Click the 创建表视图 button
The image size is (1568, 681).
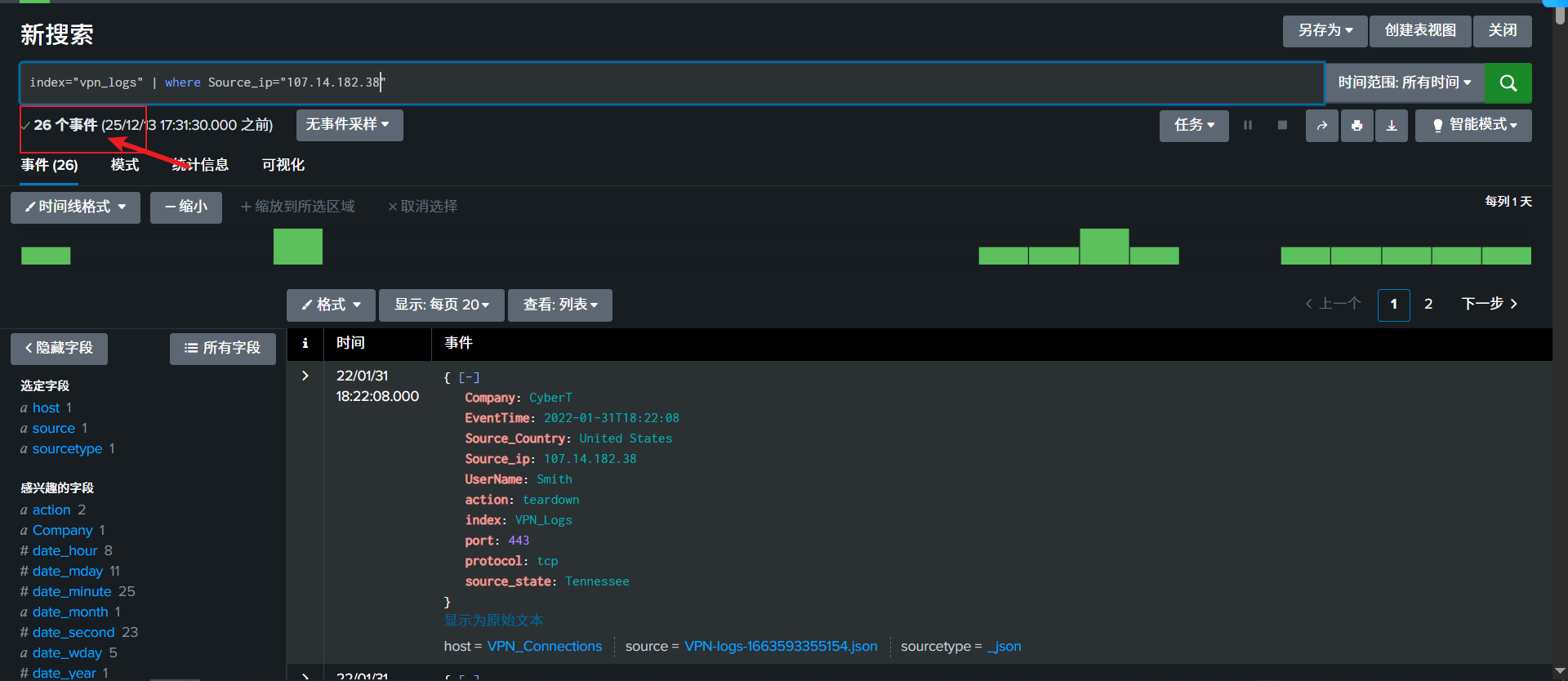coord(1420,31)
